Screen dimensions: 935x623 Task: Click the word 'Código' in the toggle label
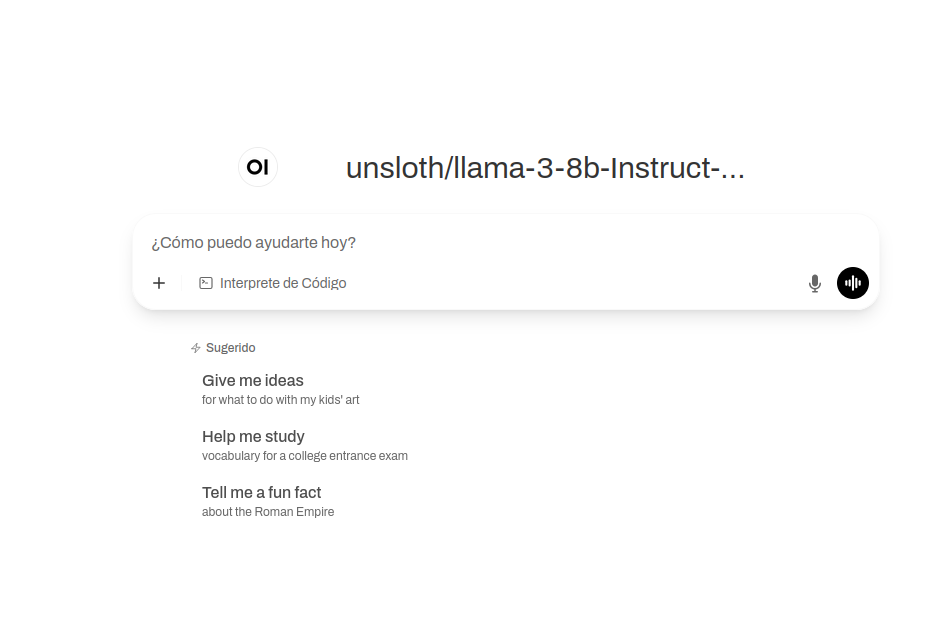pos(324,283)
